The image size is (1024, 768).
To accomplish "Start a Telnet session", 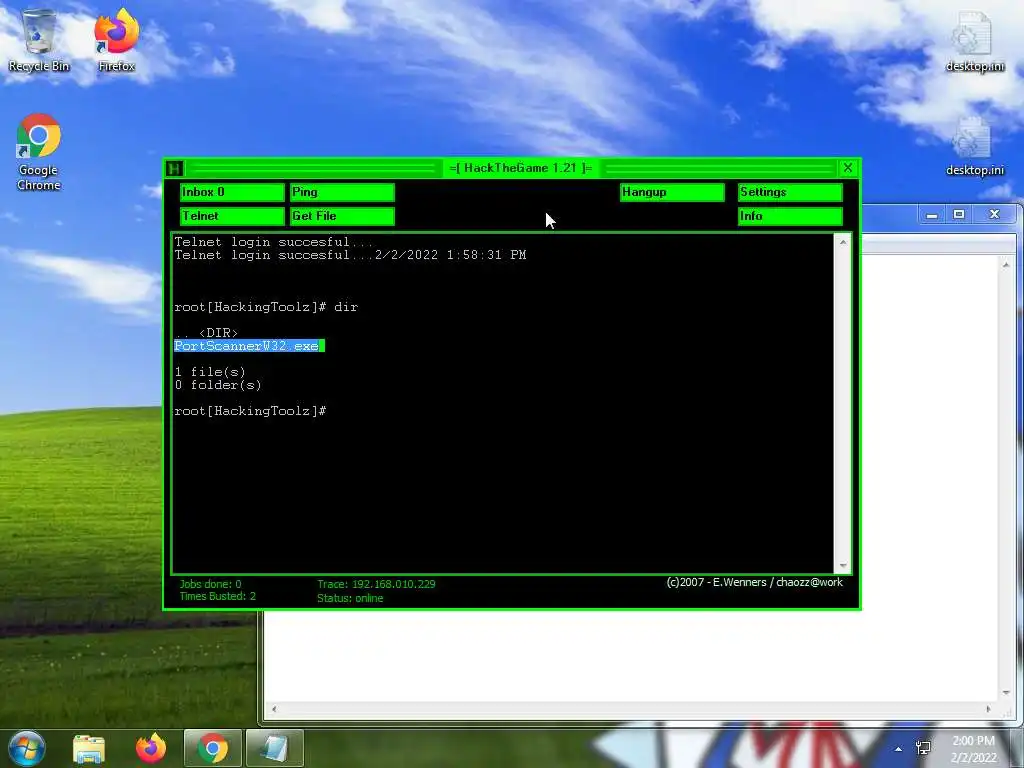I will (232, 216).
